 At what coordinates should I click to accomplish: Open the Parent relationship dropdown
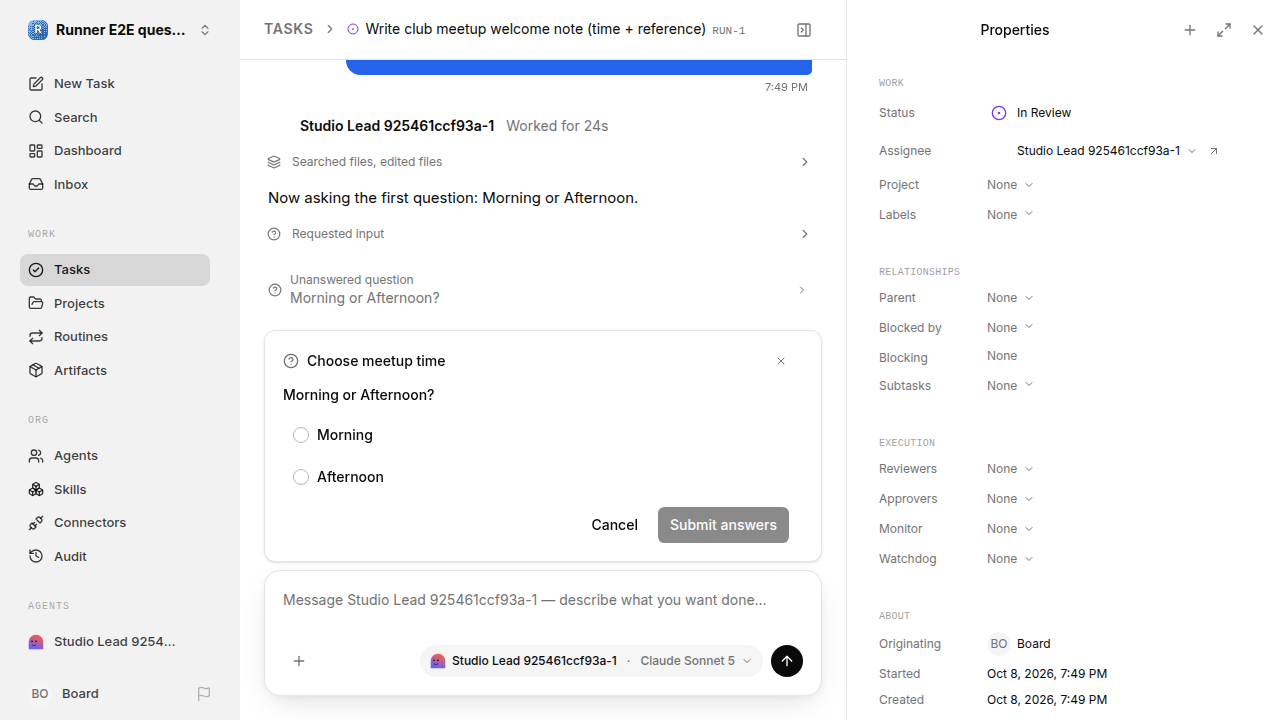[x=1010, y=298]
